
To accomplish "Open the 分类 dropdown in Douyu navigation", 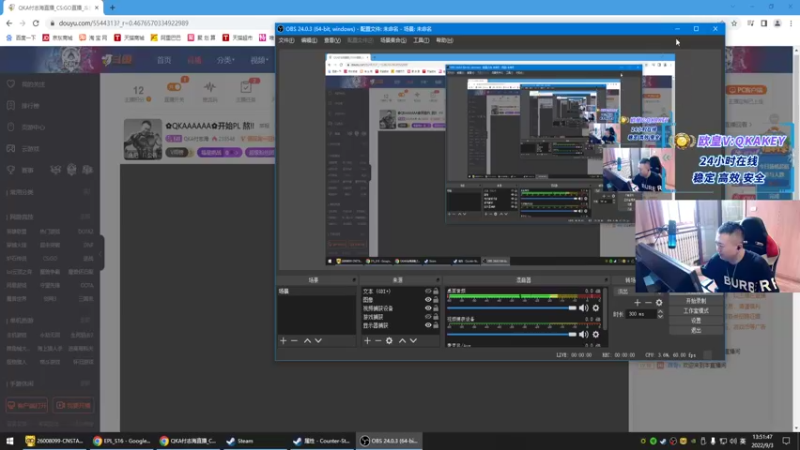I will [225, 60].
